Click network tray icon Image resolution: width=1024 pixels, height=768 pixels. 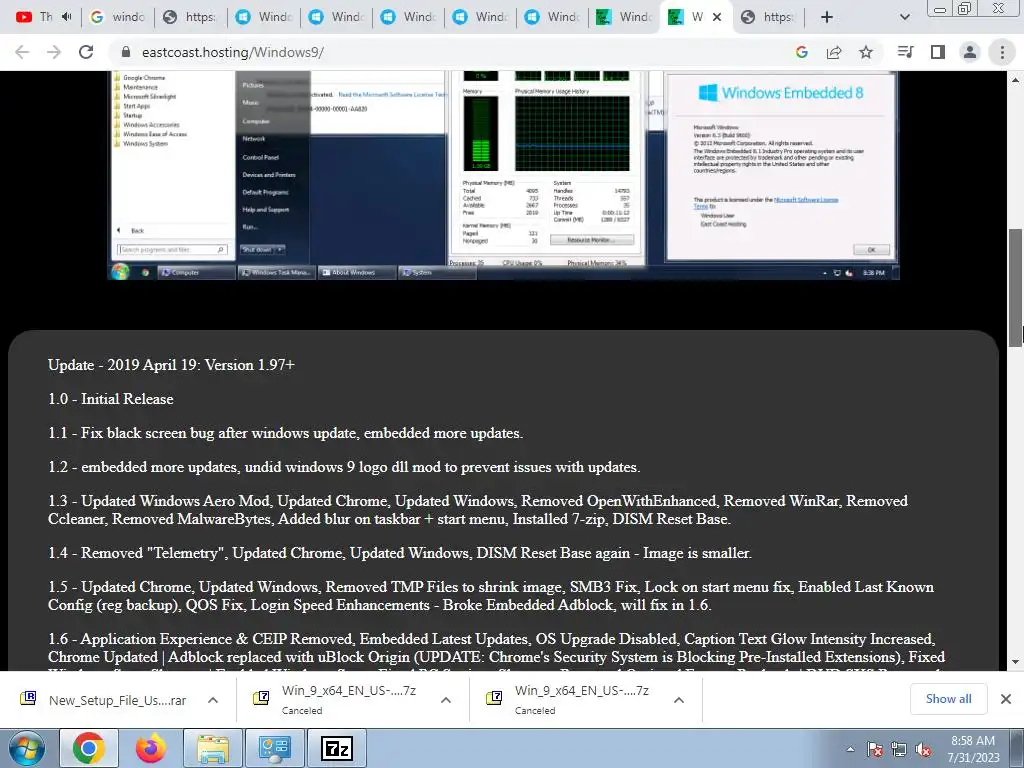click(x=899, y=749)
